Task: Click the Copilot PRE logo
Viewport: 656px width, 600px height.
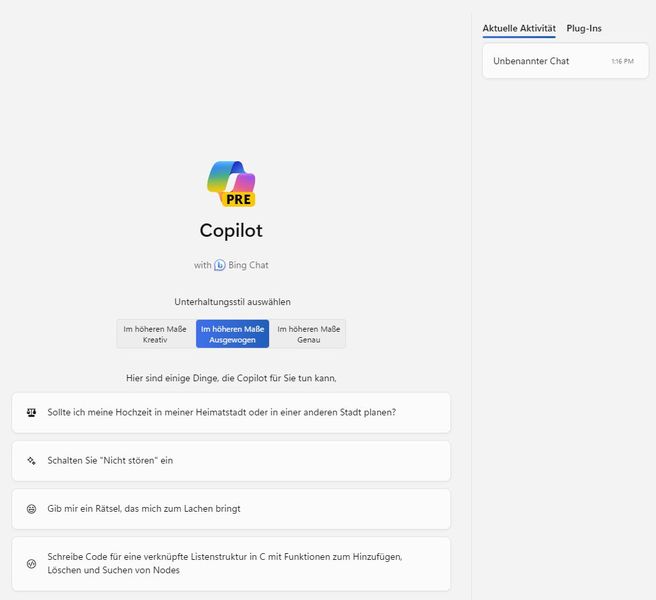Action: 231,184
